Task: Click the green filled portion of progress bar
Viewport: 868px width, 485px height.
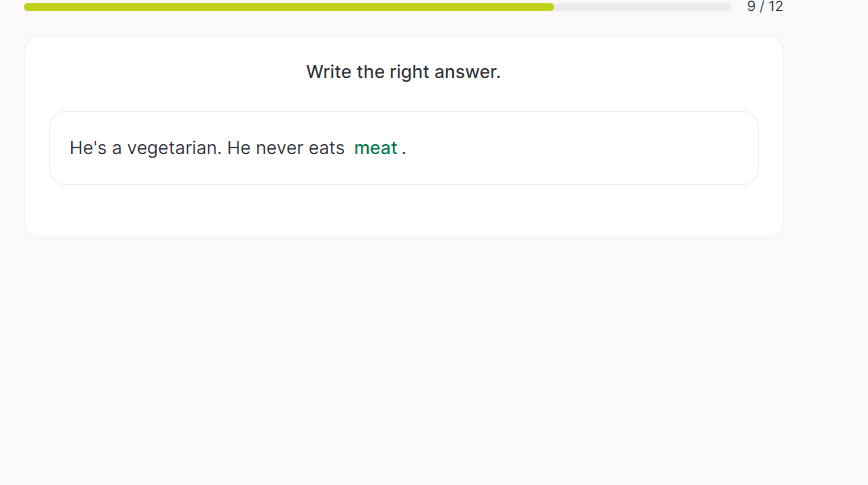Action: [289, 7]
